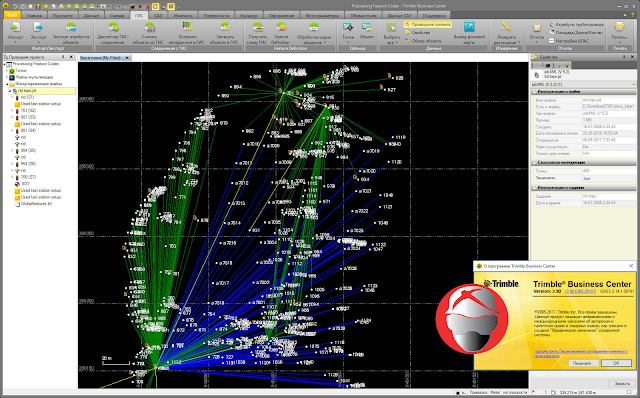Open the Импорт dropdown arrow

coord(16,42)
